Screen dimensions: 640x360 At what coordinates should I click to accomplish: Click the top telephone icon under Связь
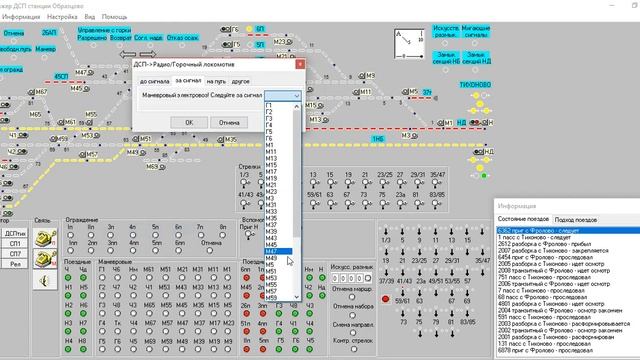[x=45, y=238]
